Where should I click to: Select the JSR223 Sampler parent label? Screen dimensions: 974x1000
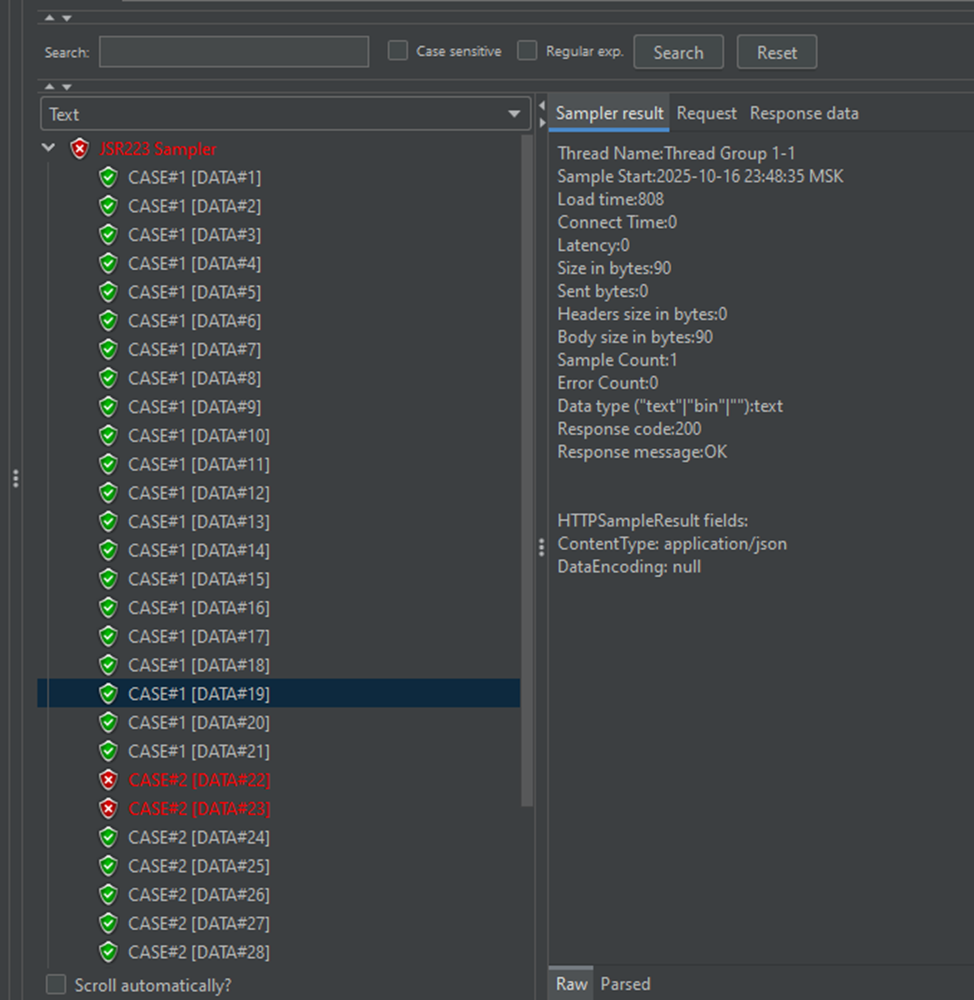(158, 149)
